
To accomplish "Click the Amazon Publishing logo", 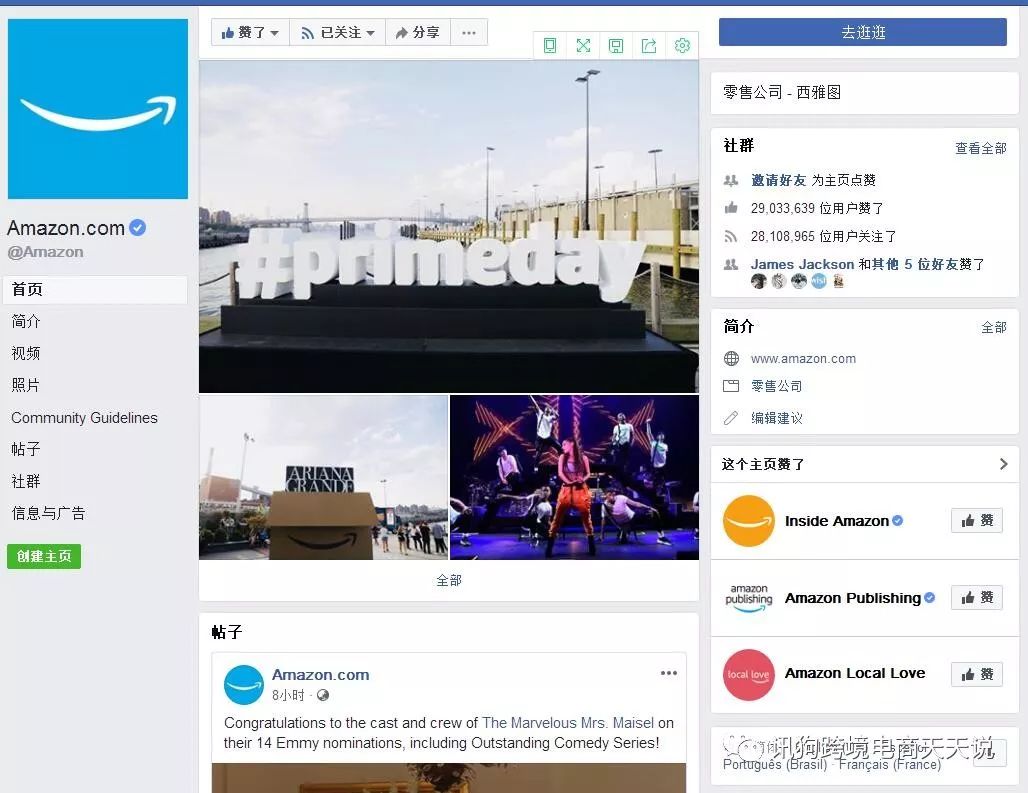I will coord(749,598).
